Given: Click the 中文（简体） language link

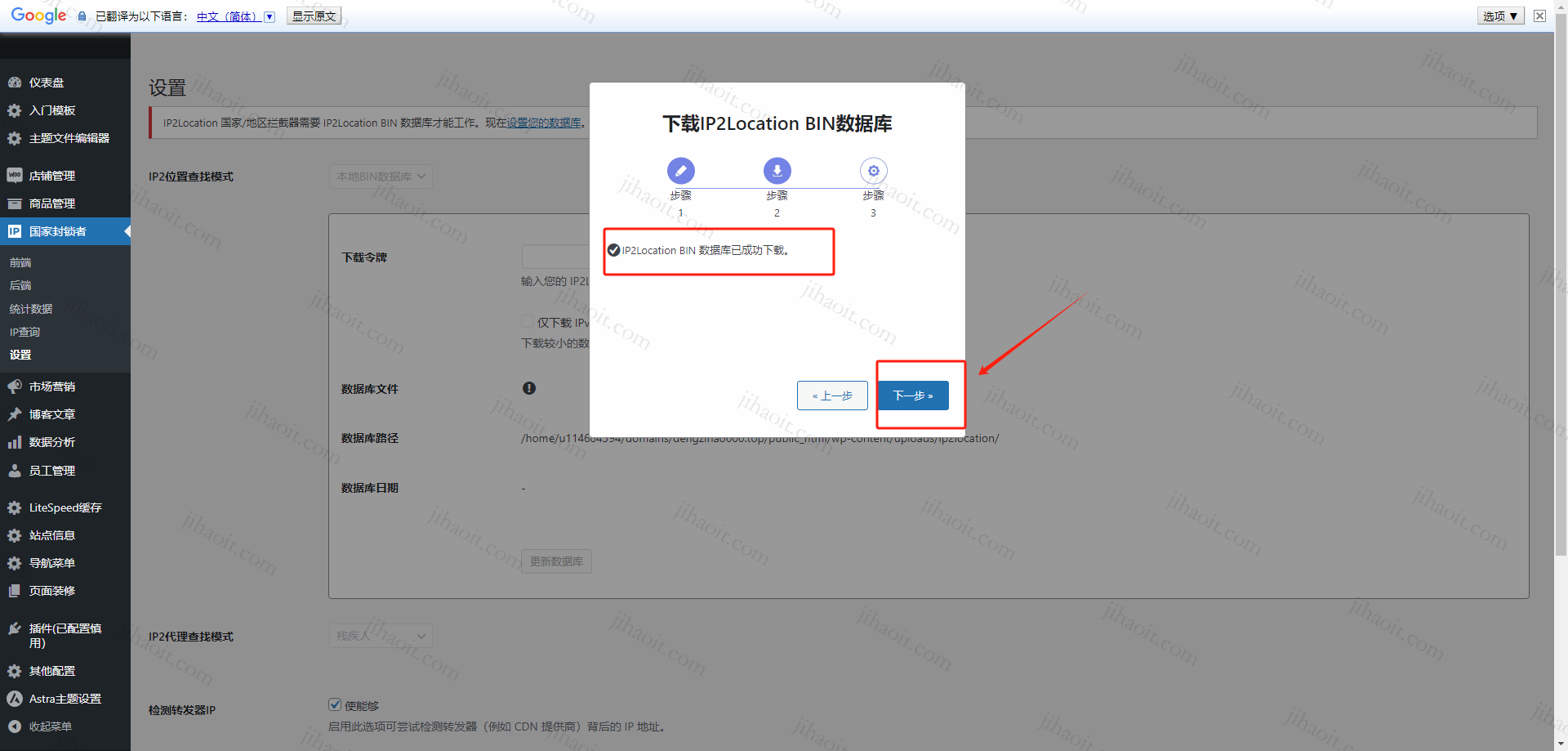Looking at the screenshot, I should pyautogui.click(x=228, y=16).
